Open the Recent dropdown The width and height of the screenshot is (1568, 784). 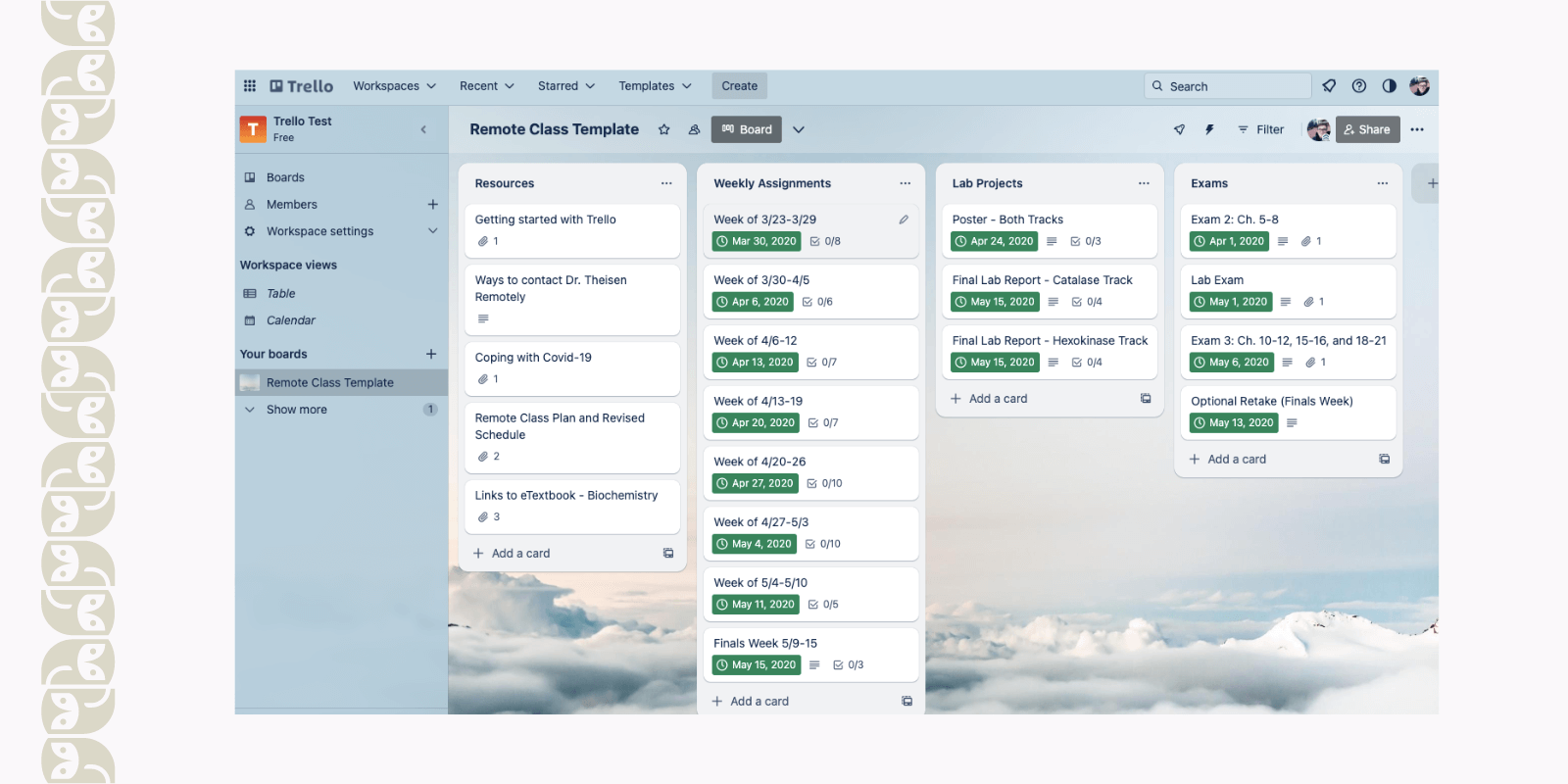point(487,86)
